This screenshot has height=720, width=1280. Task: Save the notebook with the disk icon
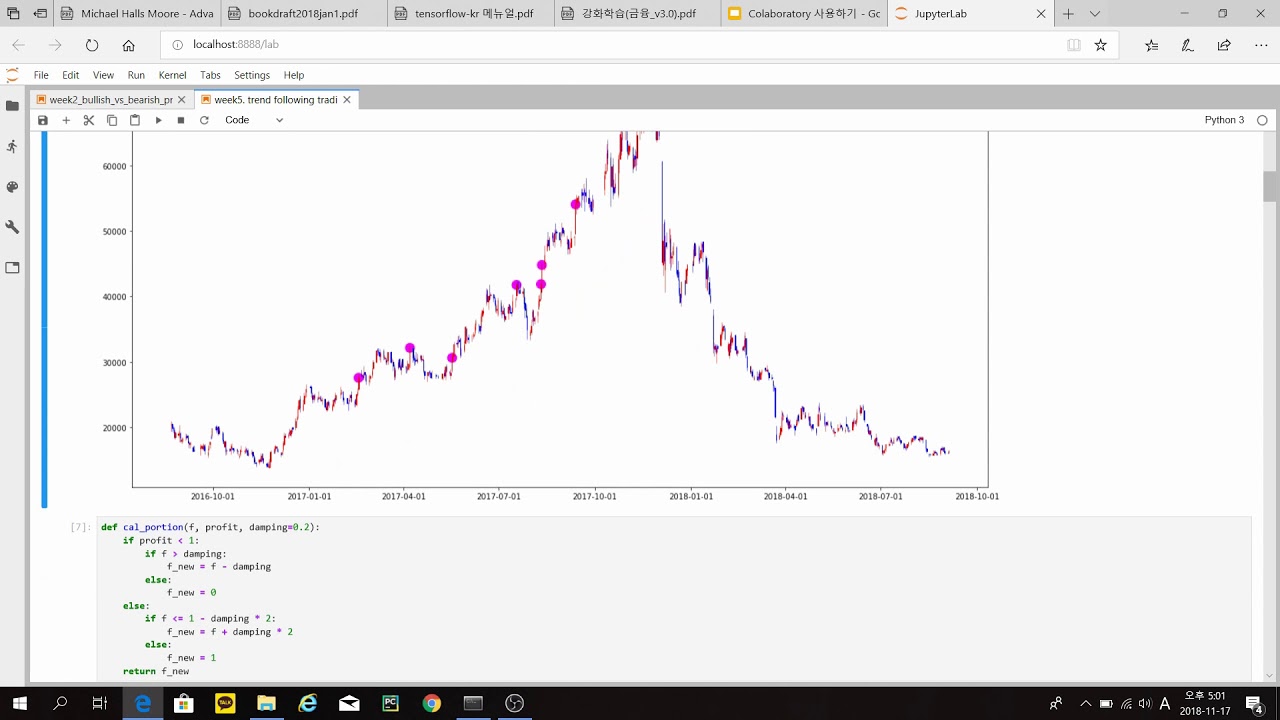pos(43,120)
